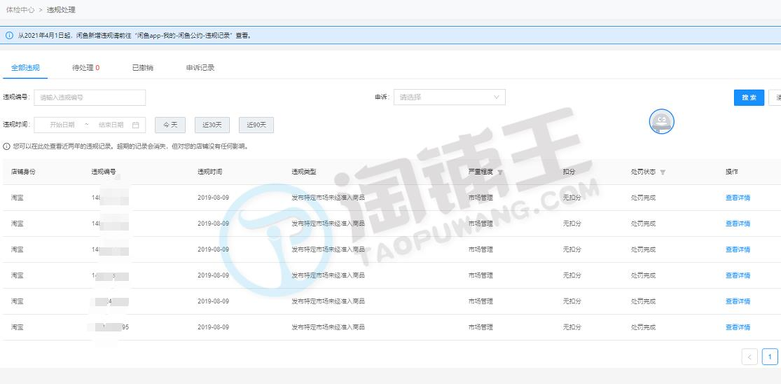This screenshot has width=781, height=384.
Task: Click the 今天 quick filter button
Action: tap(170, 125)
